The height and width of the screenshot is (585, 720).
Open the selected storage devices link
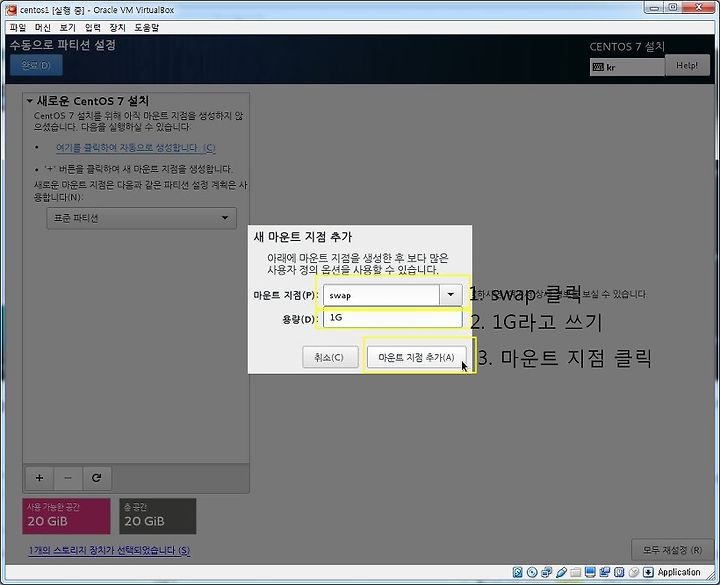click(109, 550)
